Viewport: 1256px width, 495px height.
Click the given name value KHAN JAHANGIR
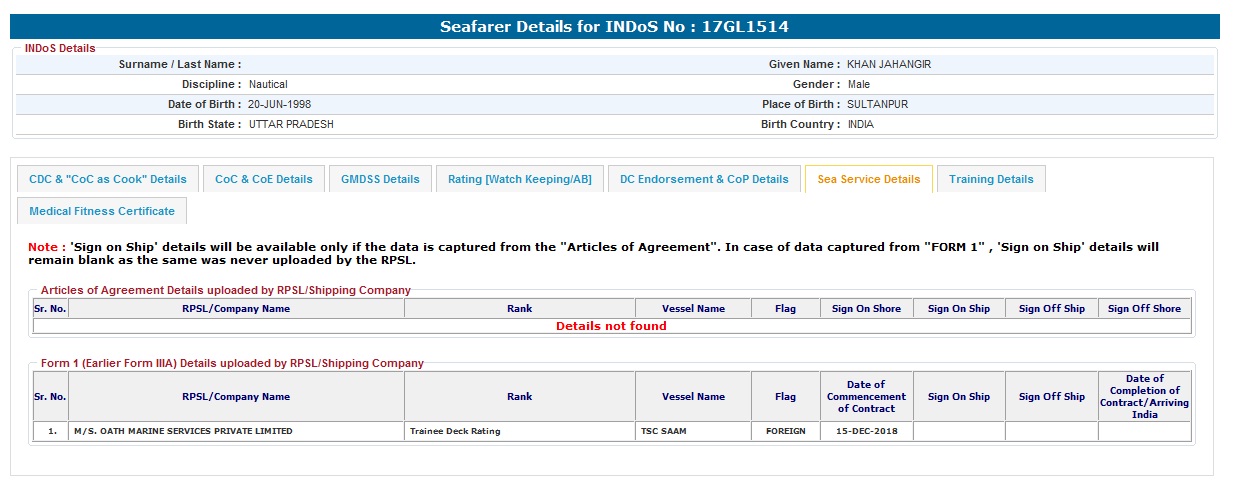tap(889, 64)
